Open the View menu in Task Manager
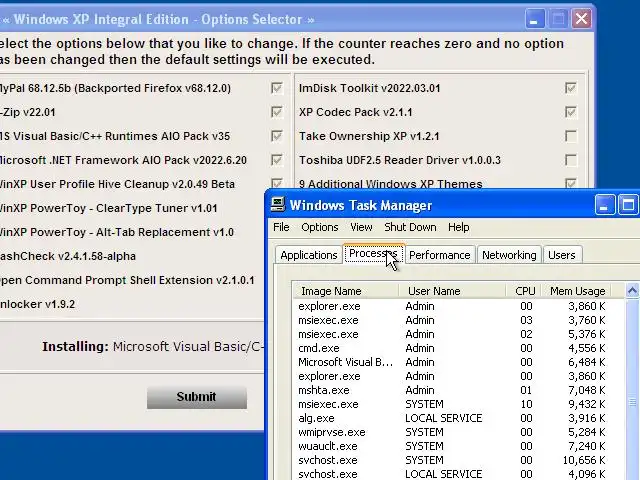This screenshot has width=640, height=480. click(361, 227)
